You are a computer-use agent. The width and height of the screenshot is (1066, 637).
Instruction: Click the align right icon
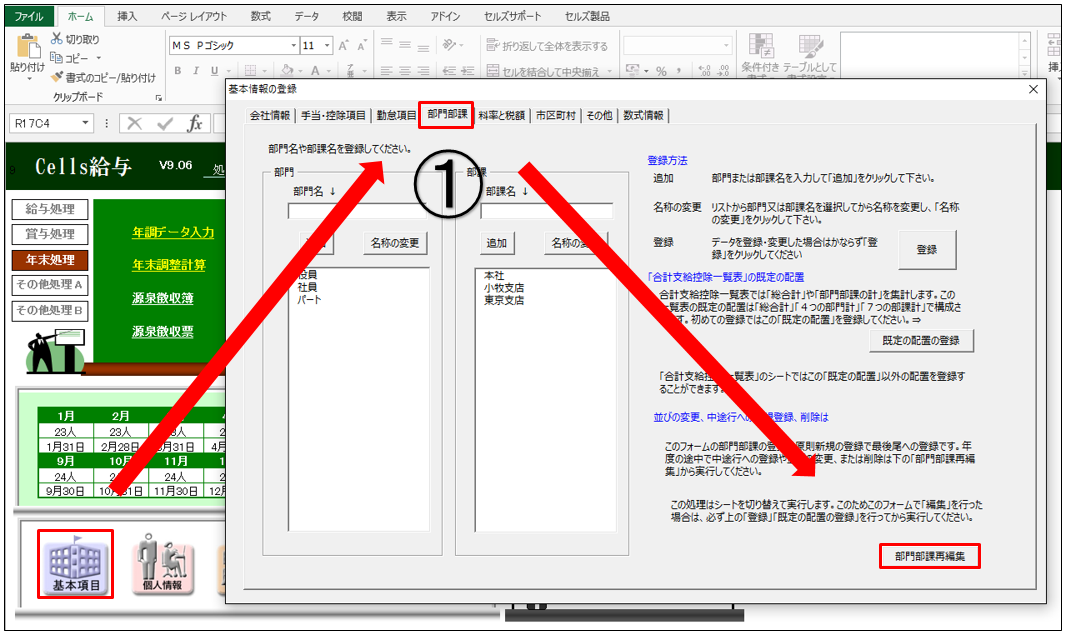click(423, 71)
